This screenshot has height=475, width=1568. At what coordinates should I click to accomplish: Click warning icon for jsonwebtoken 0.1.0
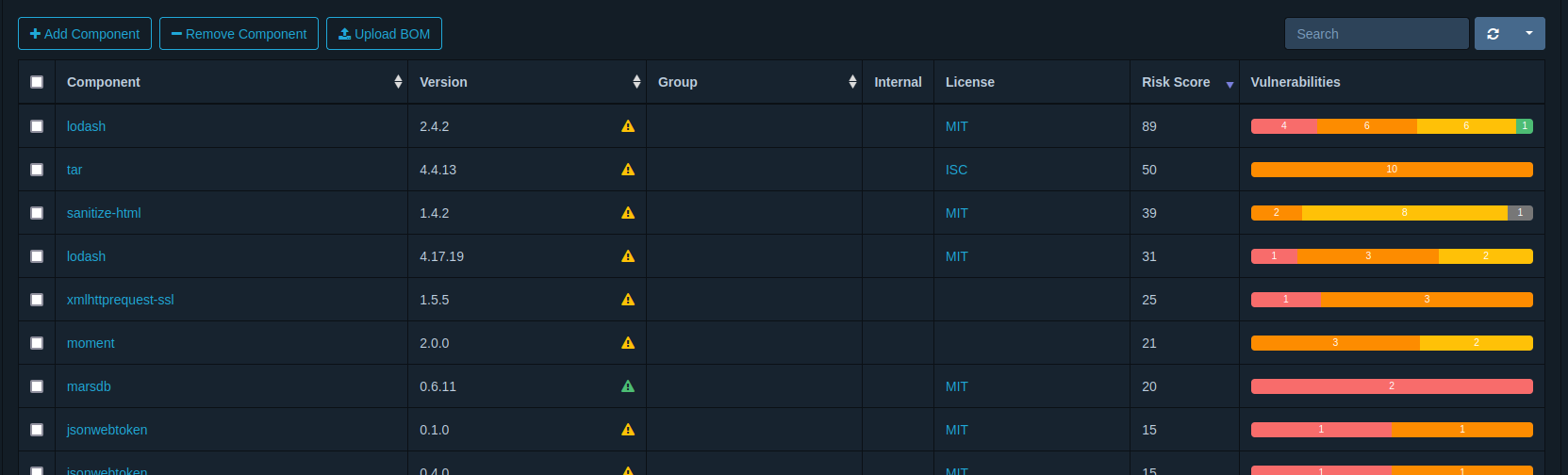[628, 430]
